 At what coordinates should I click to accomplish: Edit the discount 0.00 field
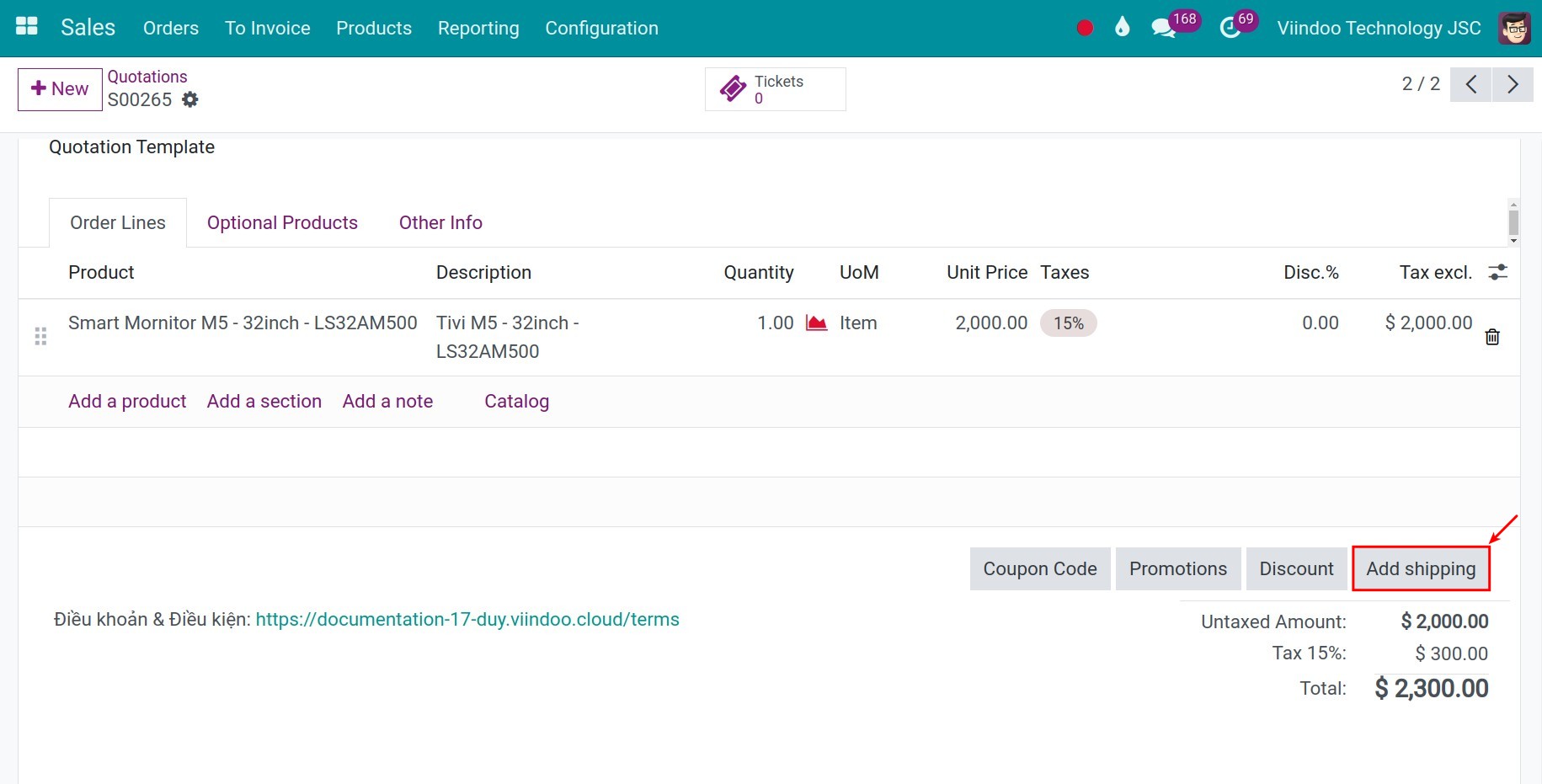pos(1320,323)
